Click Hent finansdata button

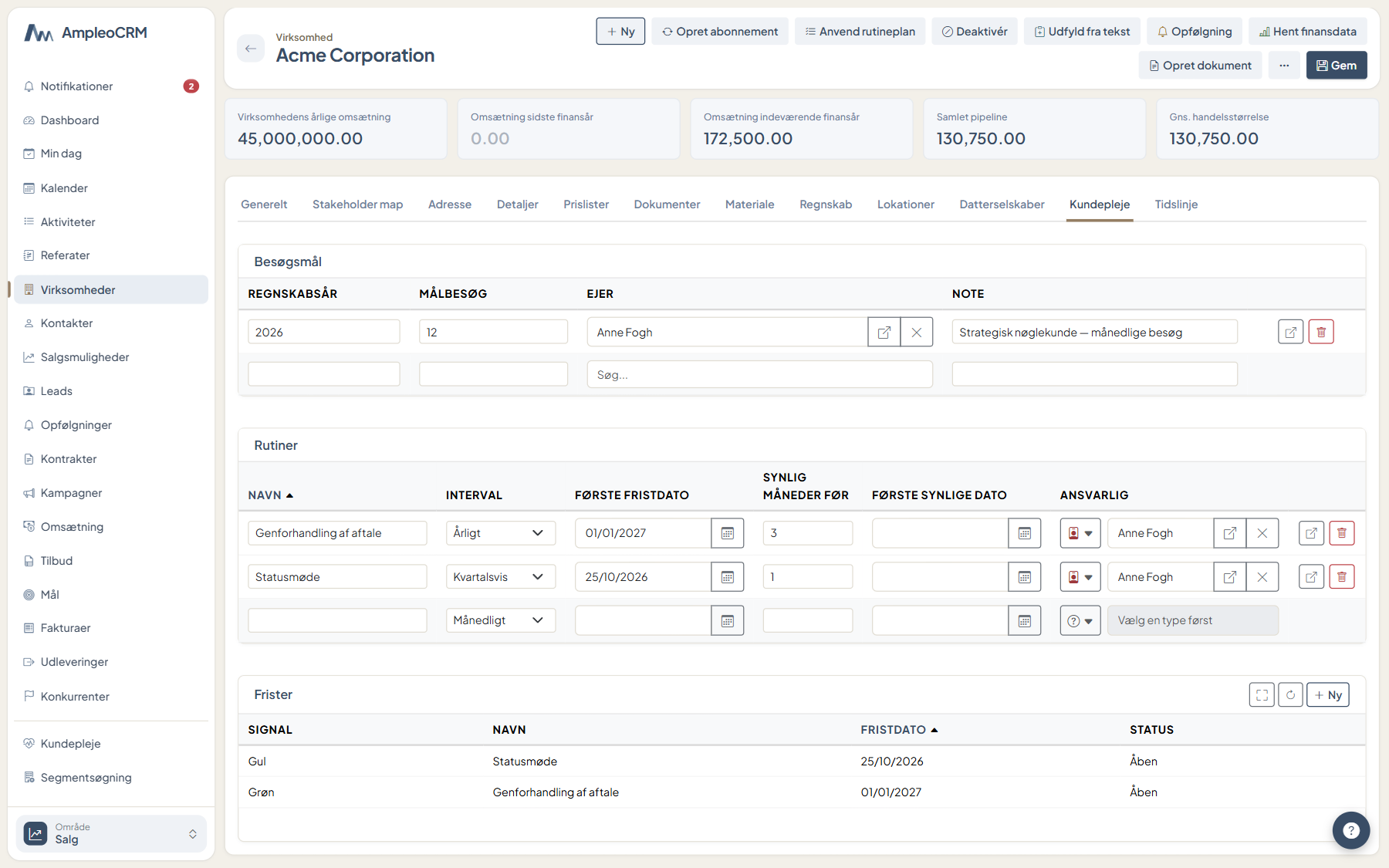(x=1307, y=32)
